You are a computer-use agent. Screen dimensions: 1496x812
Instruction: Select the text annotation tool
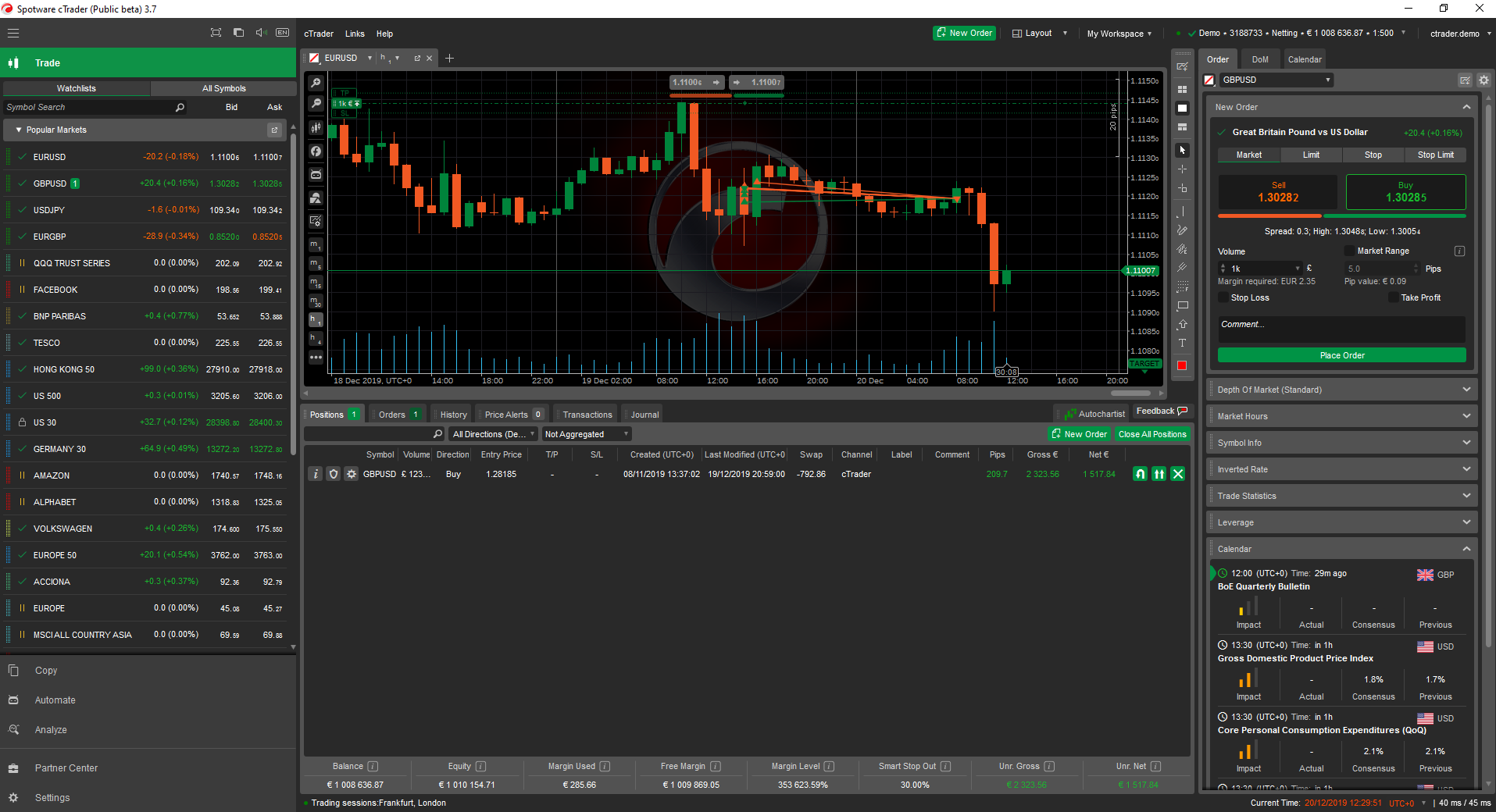point(1182,343)
